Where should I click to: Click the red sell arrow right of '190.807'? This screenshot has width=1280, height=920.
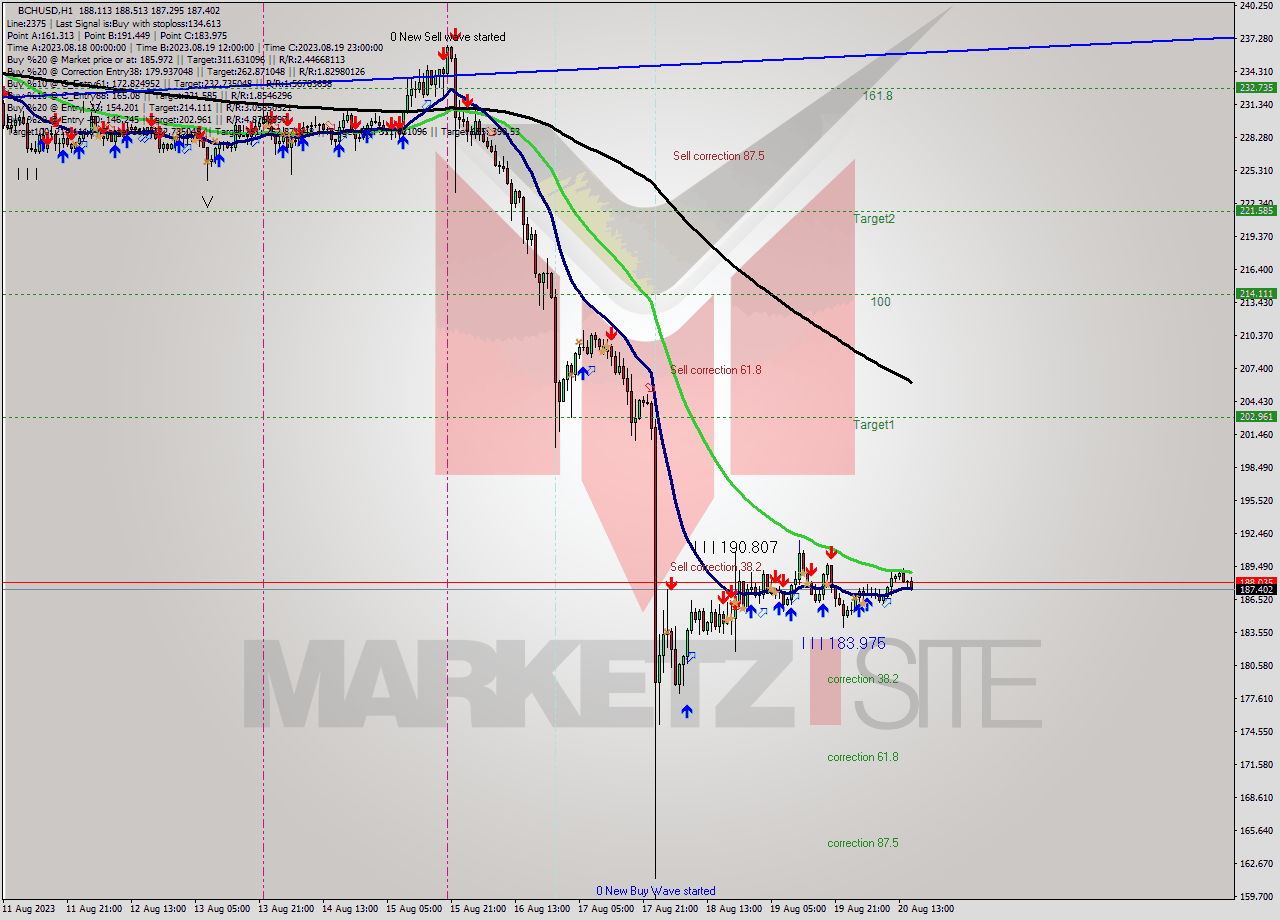[x=831, y=552]
